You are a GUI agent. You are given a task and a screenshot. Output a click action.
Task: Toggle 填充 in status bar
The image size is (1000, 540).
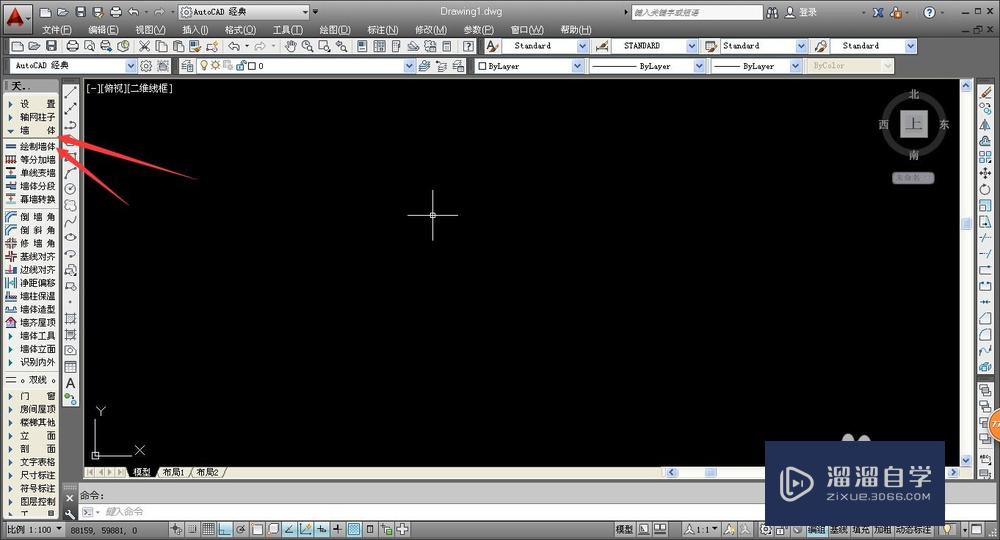tap(860, 530)
